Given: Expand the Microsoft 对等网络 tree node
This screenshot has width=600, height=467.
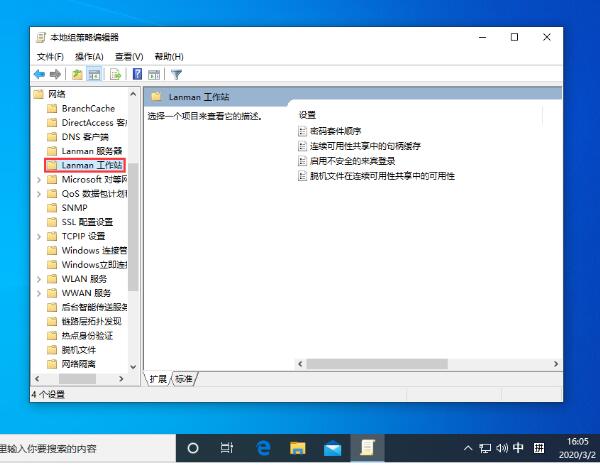Looking at the screenshot, I should tap(38, 179).
